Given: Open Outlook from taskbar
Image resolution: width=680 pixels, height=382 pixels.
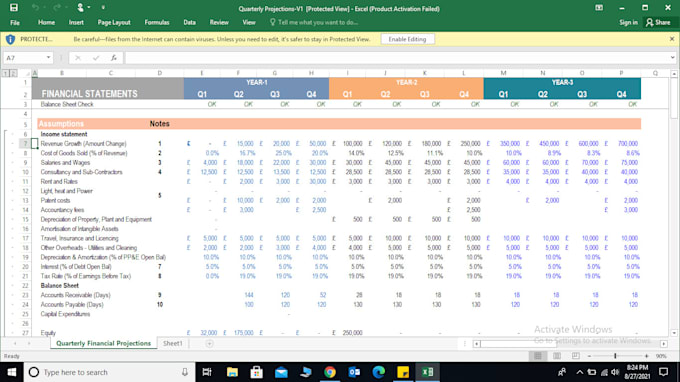Looking at the screenshot, I should (x=354, y=372).
